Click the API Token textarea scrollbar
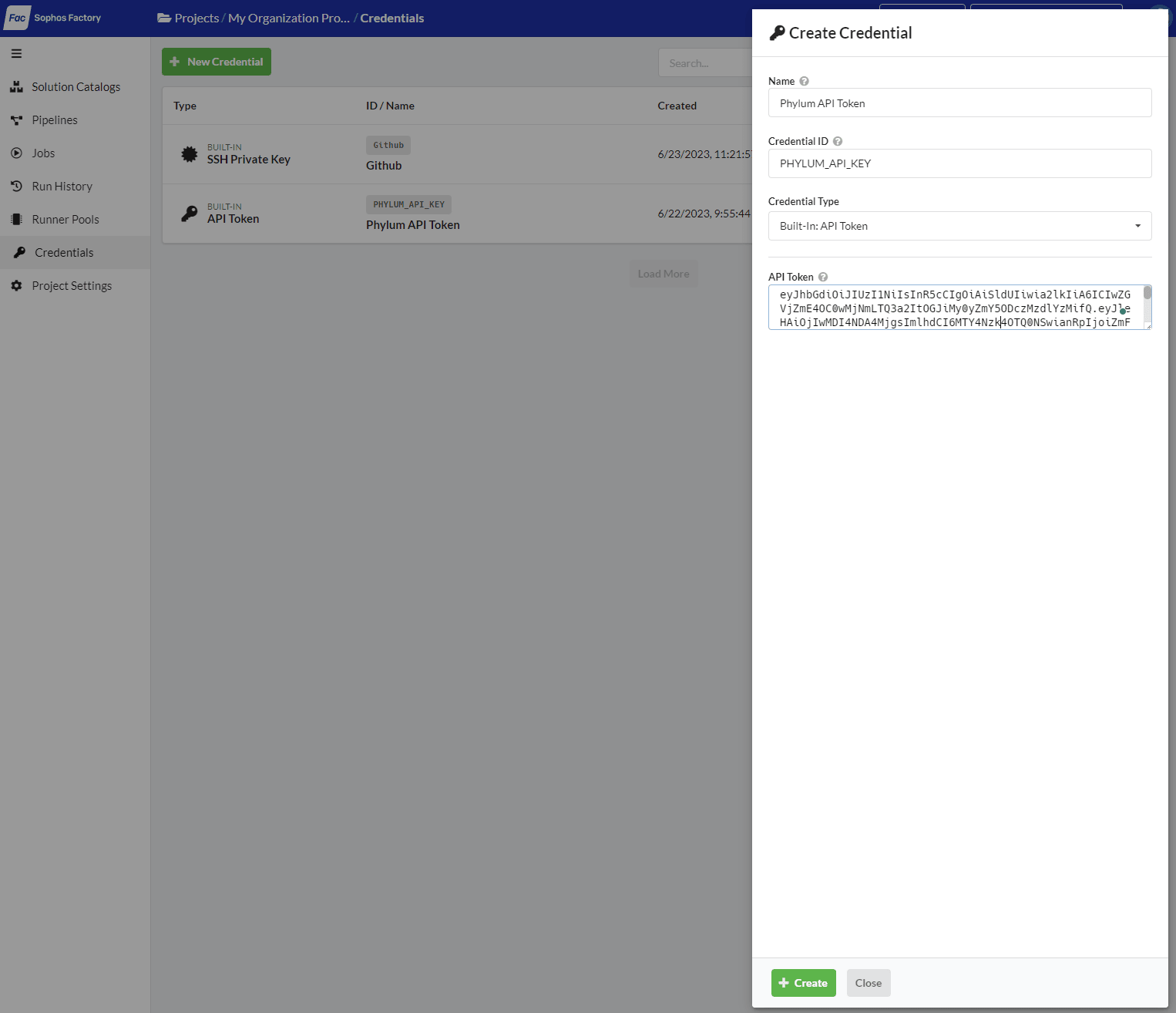 pyautogui.click(x=1147, y=293)
